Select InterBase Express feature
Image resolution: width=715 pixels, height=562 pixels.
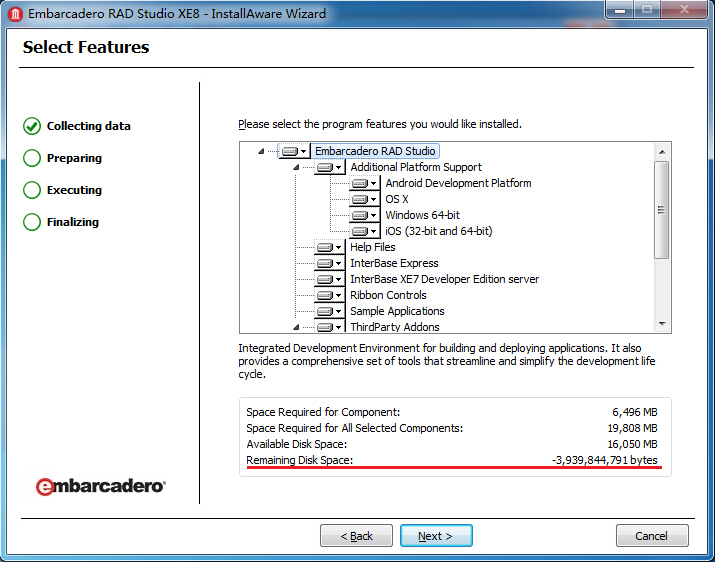pyautogui.click(x=394, y=263)
